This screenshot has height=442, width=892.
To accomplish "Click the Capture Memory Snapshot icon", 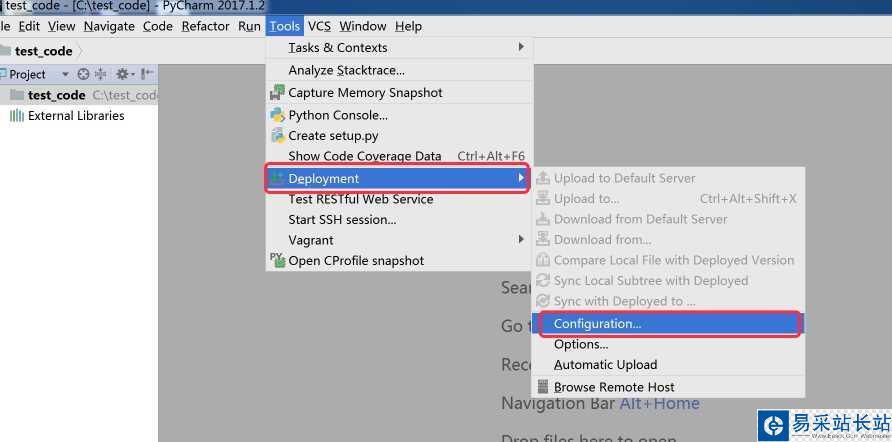I will [277, 93].
